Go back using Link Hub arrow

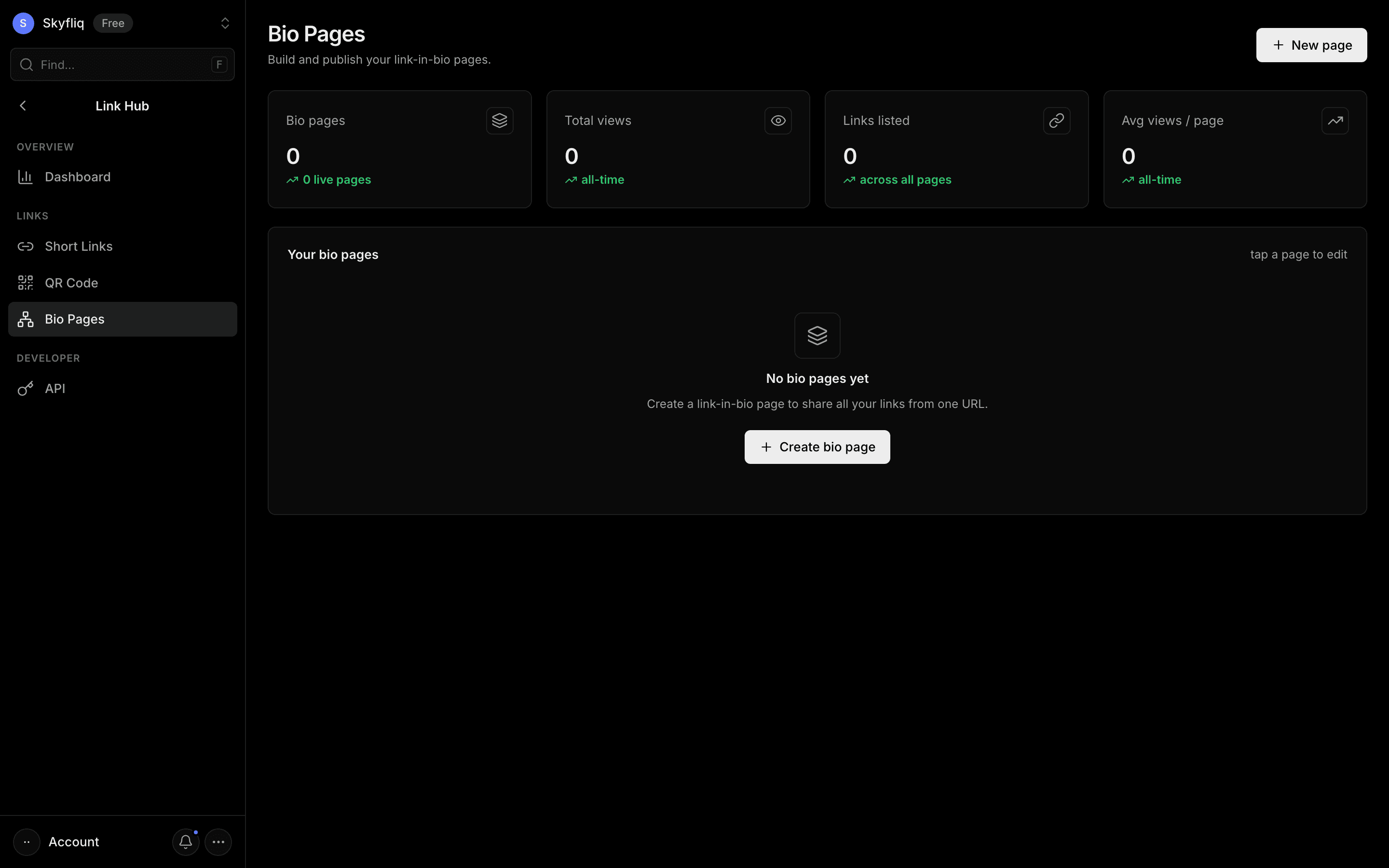coord(23,106)
